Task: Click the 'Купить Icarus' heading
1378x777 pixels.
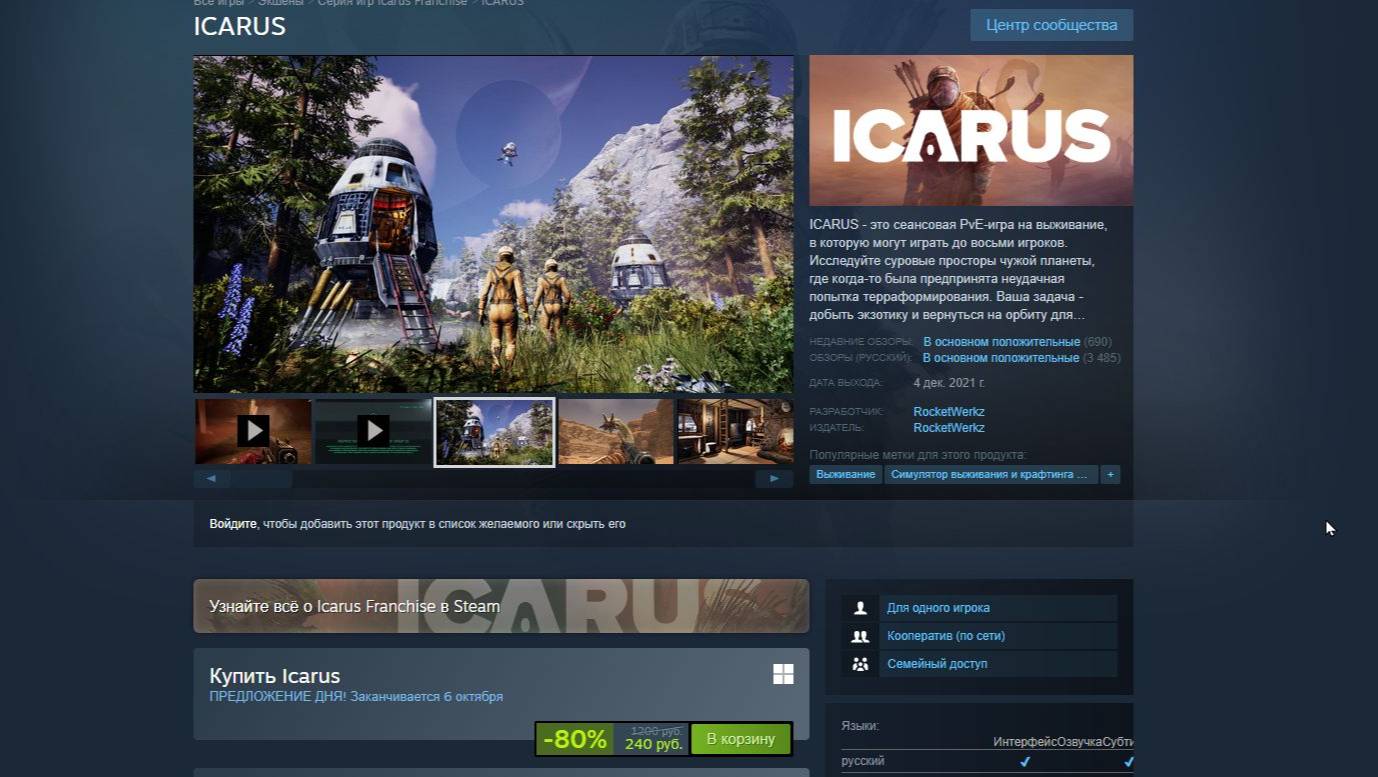Action: [275, 676]
